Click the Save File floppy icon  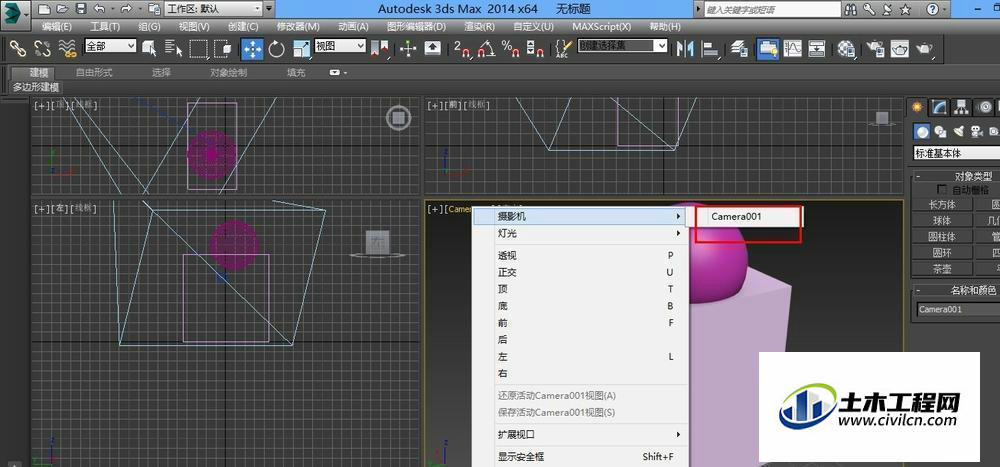click(x=81, y=9)
